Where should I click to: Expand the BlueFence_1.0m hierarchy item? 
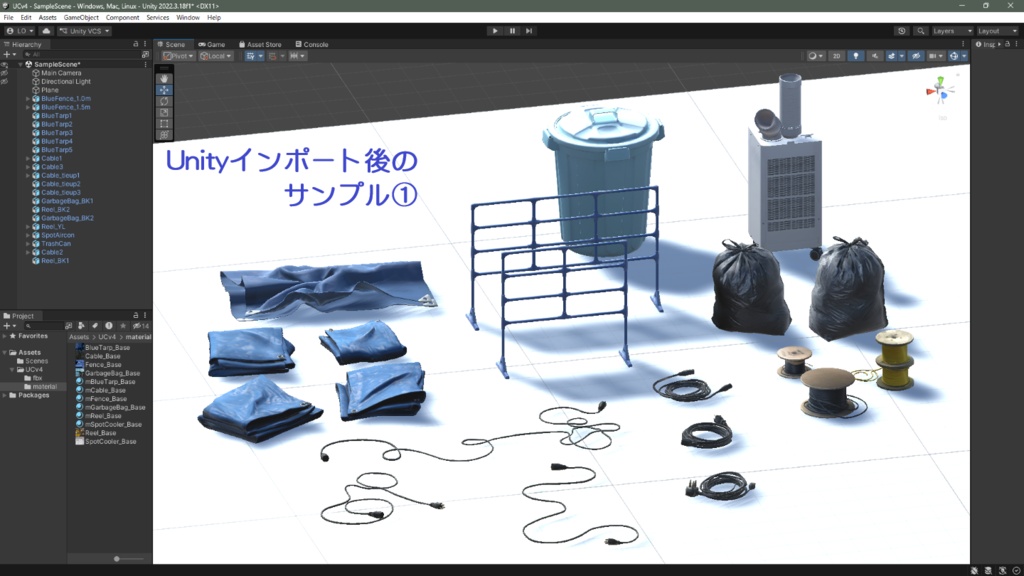28,99
